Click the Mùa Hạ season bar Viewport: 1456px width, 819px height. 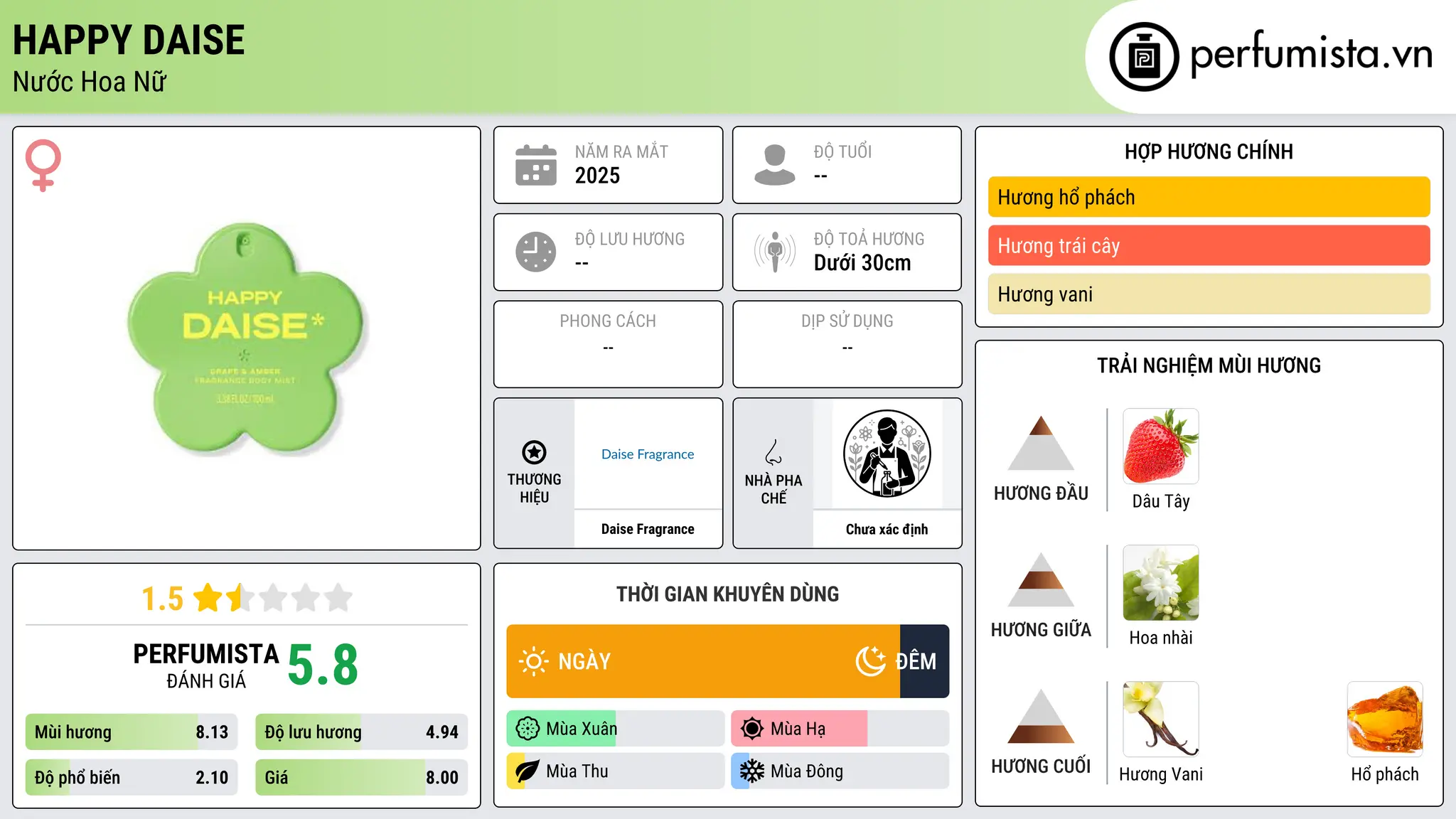[x=840, y=729]
